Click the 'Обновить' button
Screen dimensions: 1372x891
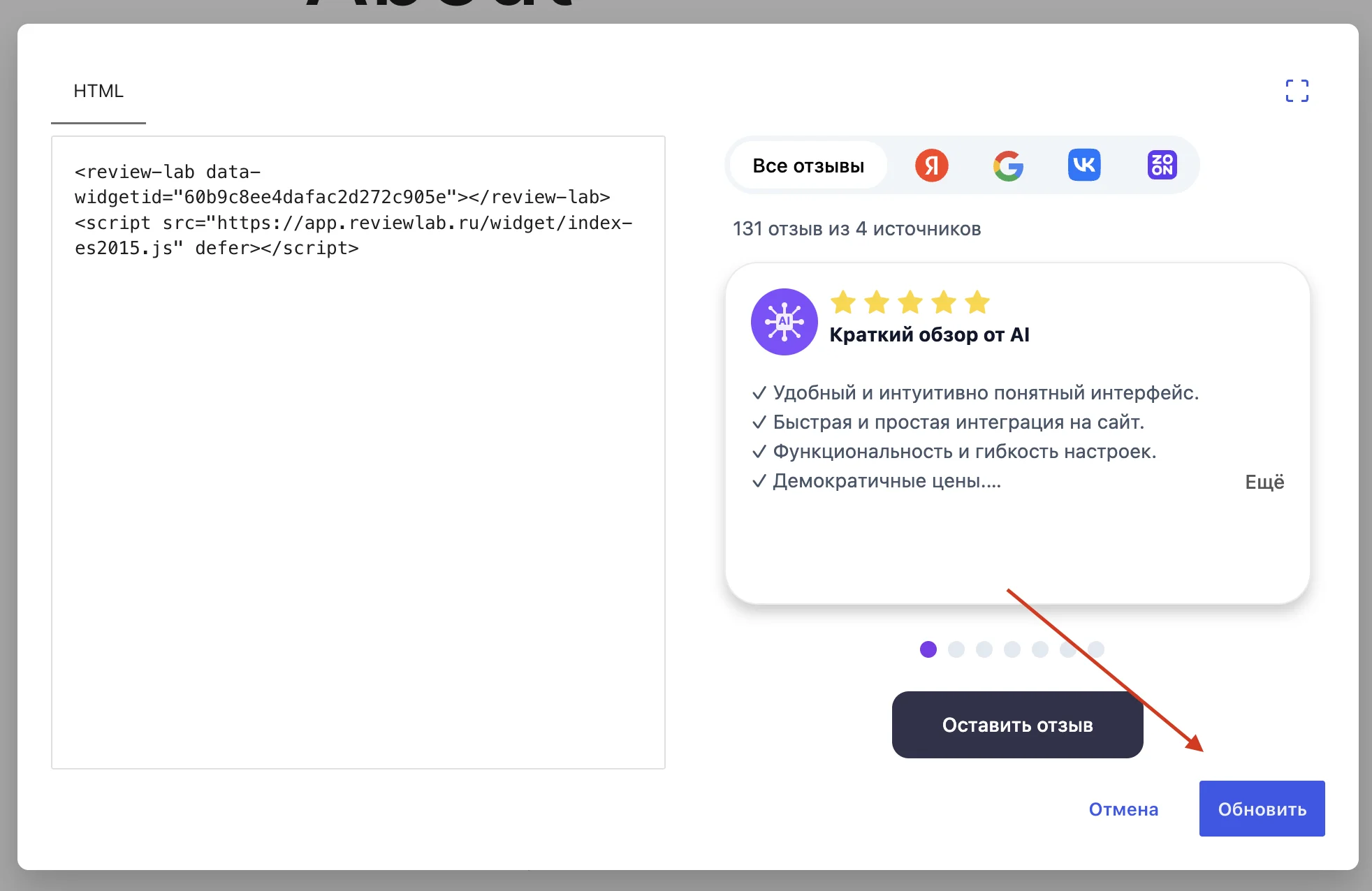[x=1262, y=809]
